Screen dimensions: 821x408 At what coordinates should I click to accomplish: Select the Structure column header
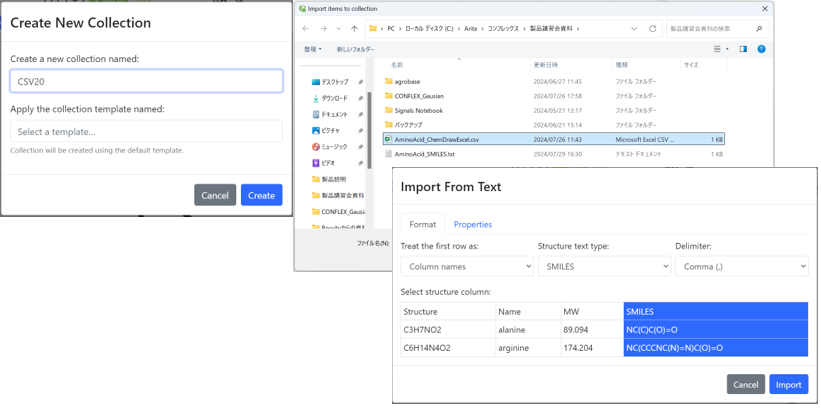point(447,312)
